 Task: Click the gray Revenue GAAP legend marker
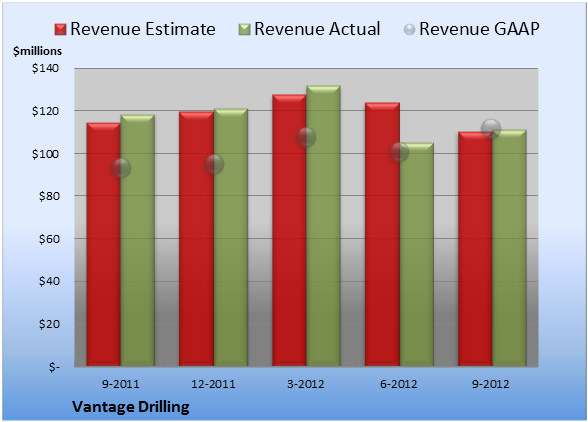click(x=410, y=29)
